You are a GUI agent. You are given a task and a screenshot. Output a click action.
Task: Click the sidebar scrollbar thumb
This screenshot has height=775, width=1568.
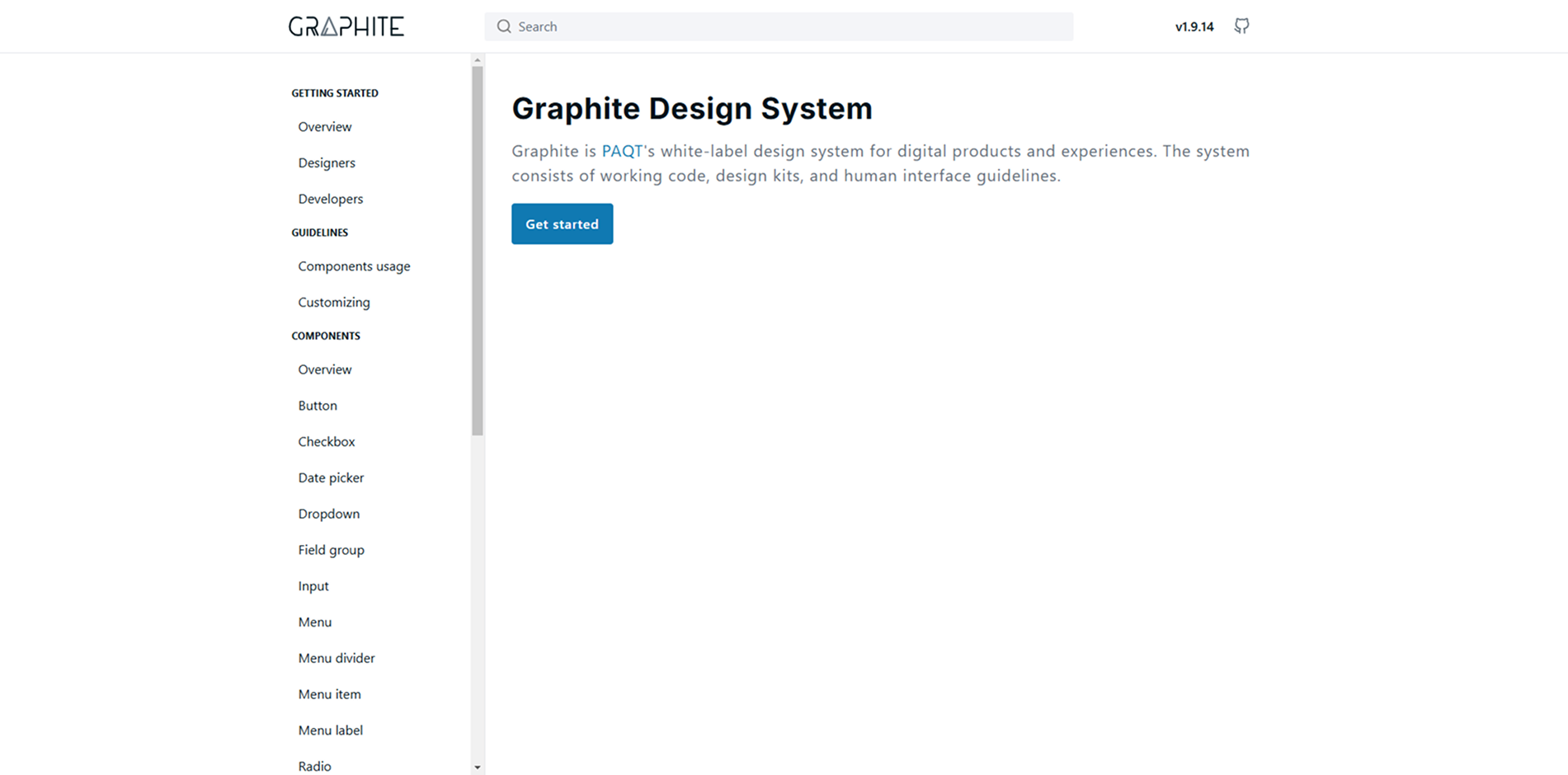pyautogui.click(x=477, y=251)
